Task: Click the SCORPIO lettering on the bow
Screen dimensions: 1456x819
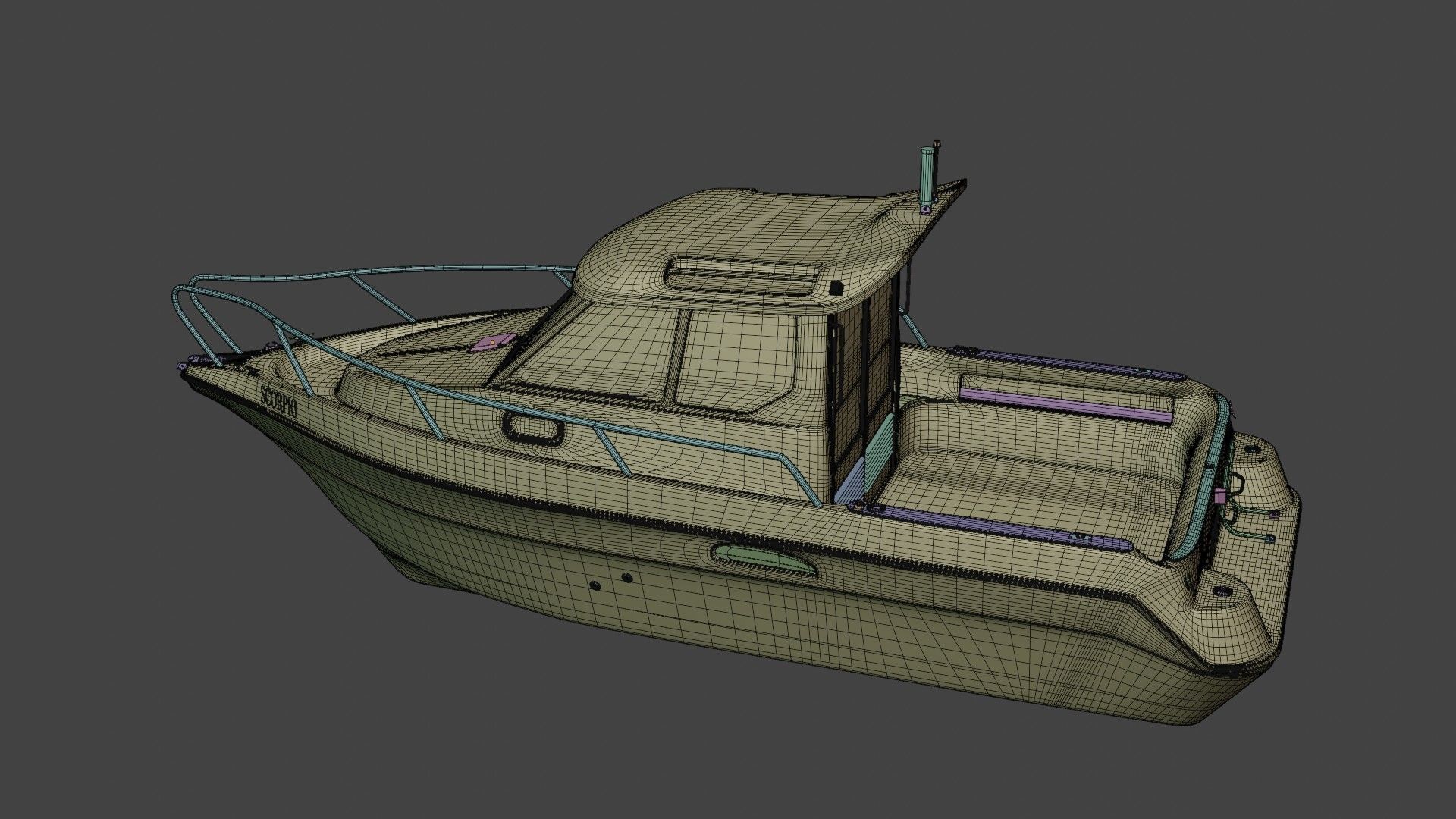Action: pos(278,400)
